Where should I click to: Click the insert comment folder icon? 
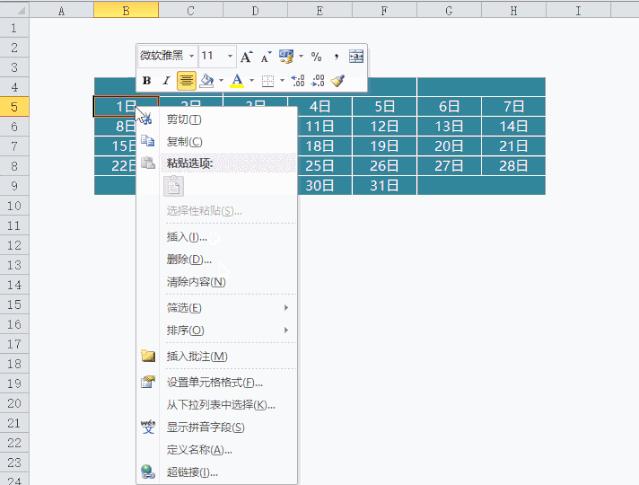148,356
